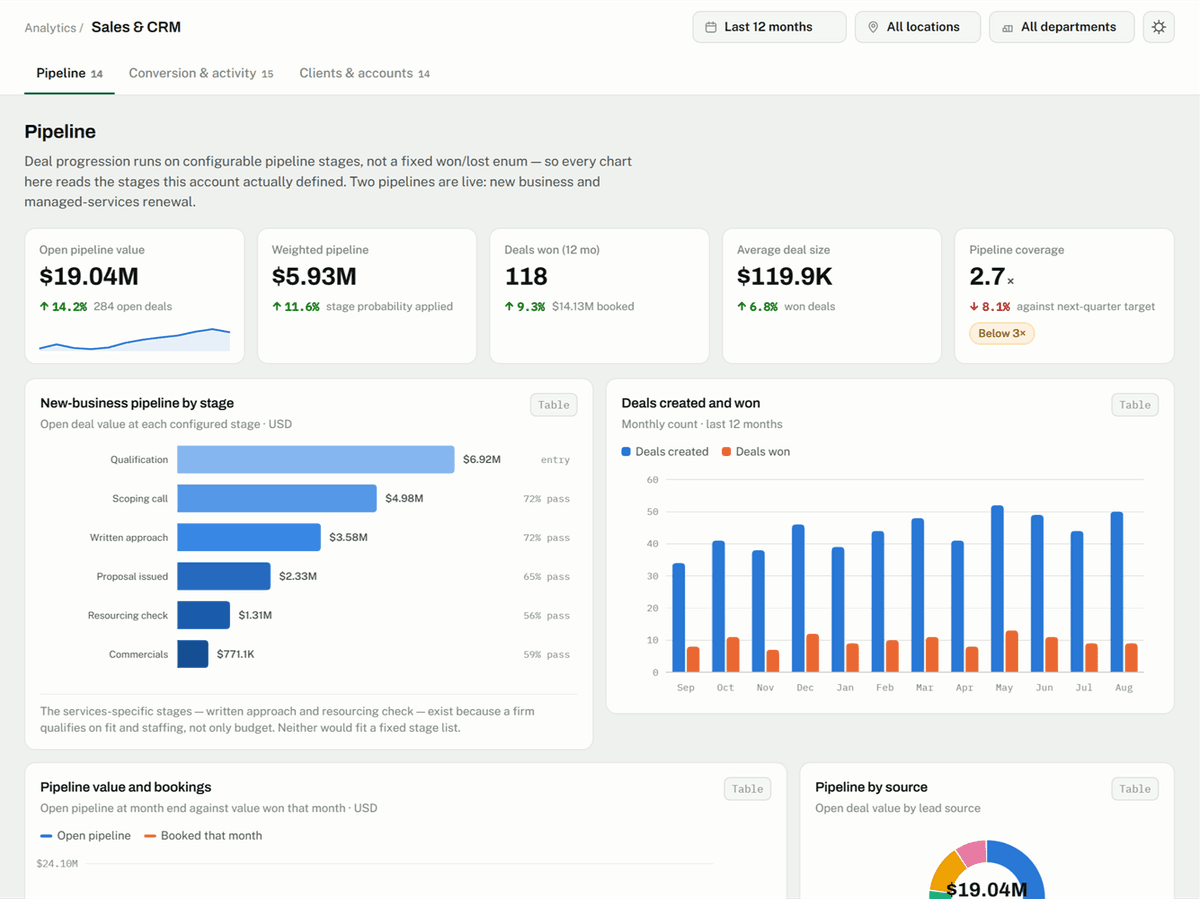Click the Dec deals won orange bar
The width and height of the screenshot is (1200, 899).
click(x=813, y=653)
